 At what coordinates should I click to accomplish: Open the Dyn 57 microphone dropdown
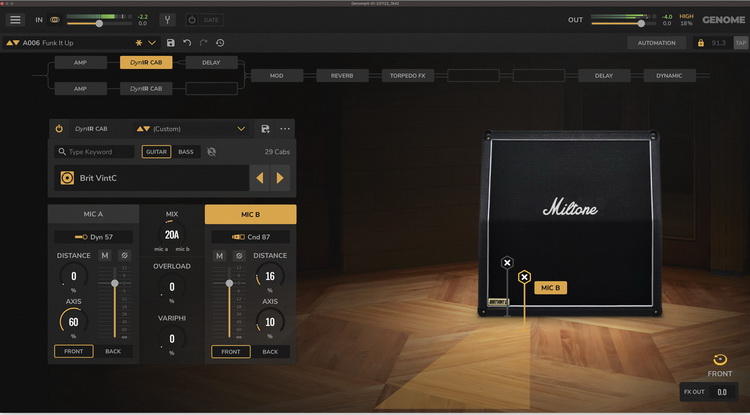(x=93, y=237)
